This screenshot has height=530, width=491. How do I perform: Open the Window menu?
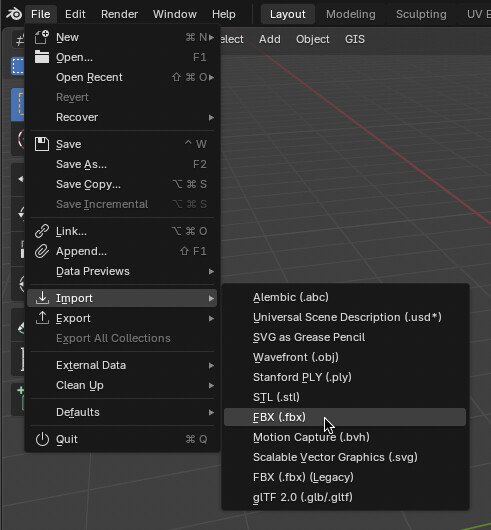(x=175, y=14)
